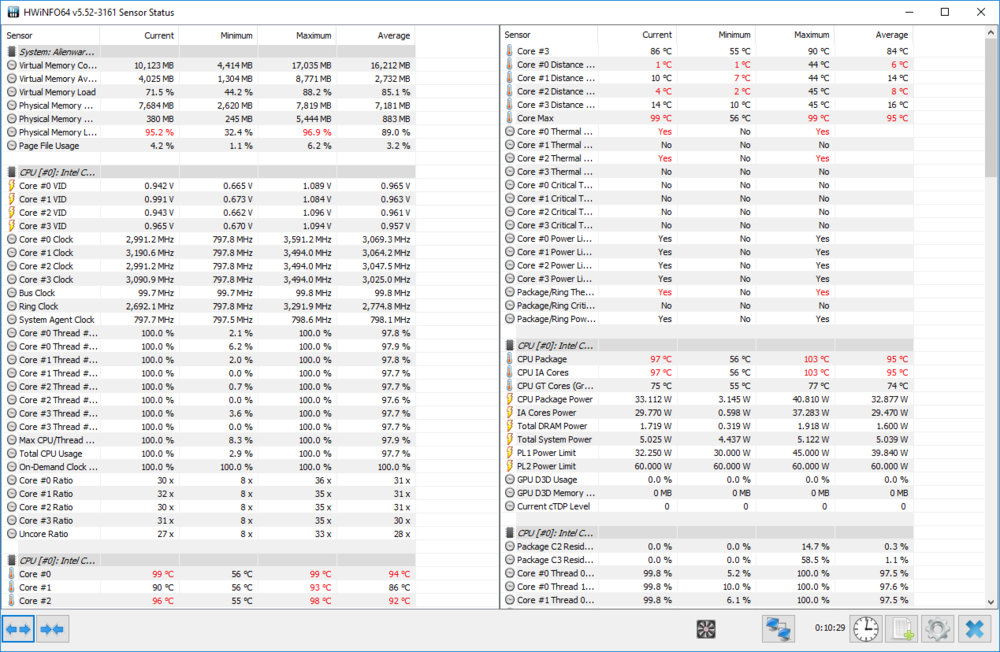Click the double-arrow layout icon bottom left
This screenshot has width=1000, height=652.
[x=17, y=629]
